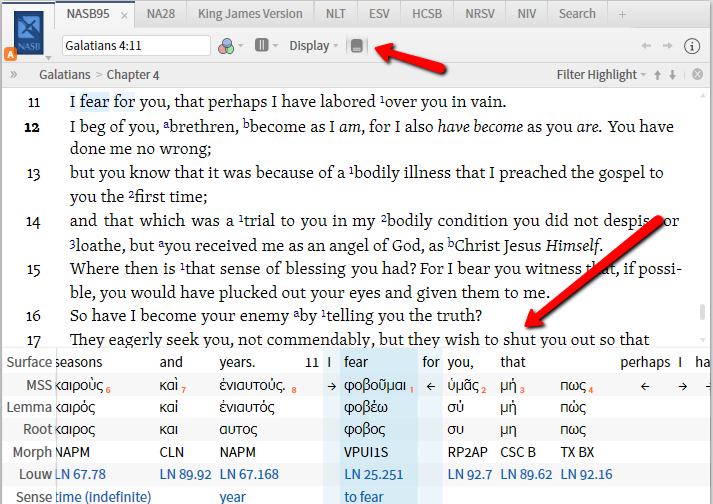
Task: Switch to the NA28 tab
Action: (161, 14)
